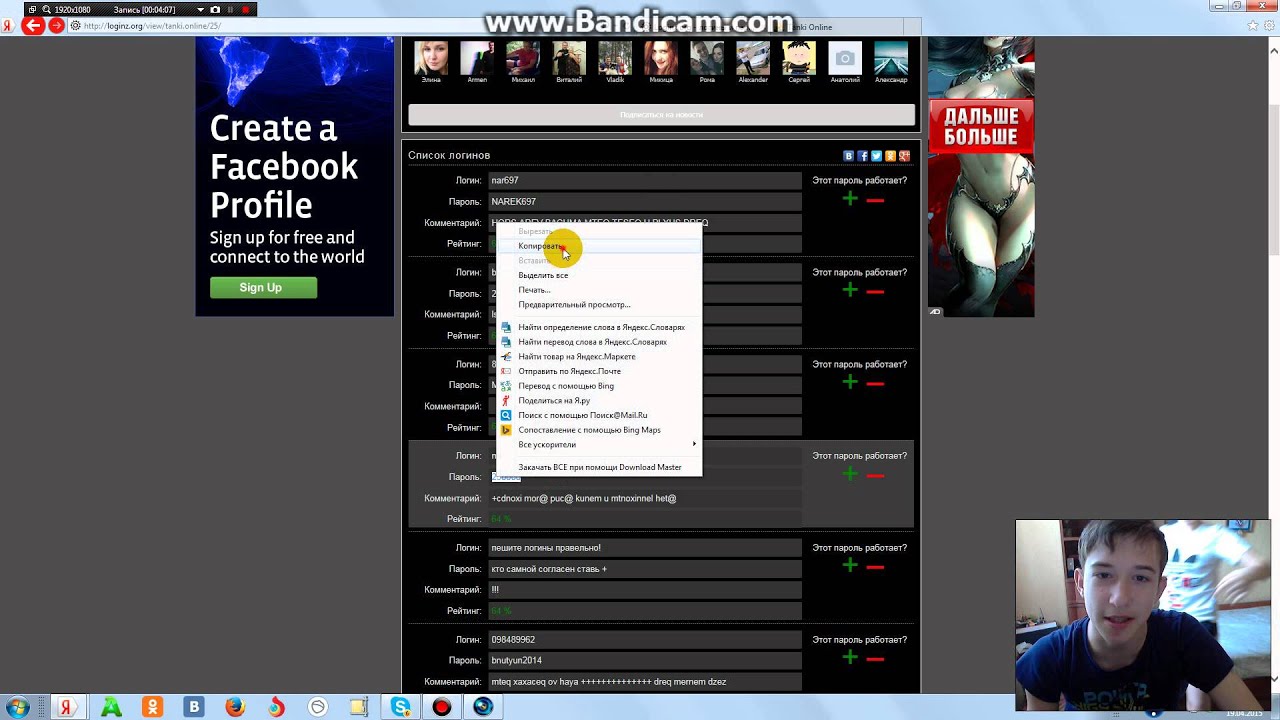Image resolution: width=1280 pixels, height=720 pixels.
Task: Select 'Отправить по Яндекс.Почте' menu entry
Action: point(600,371)
